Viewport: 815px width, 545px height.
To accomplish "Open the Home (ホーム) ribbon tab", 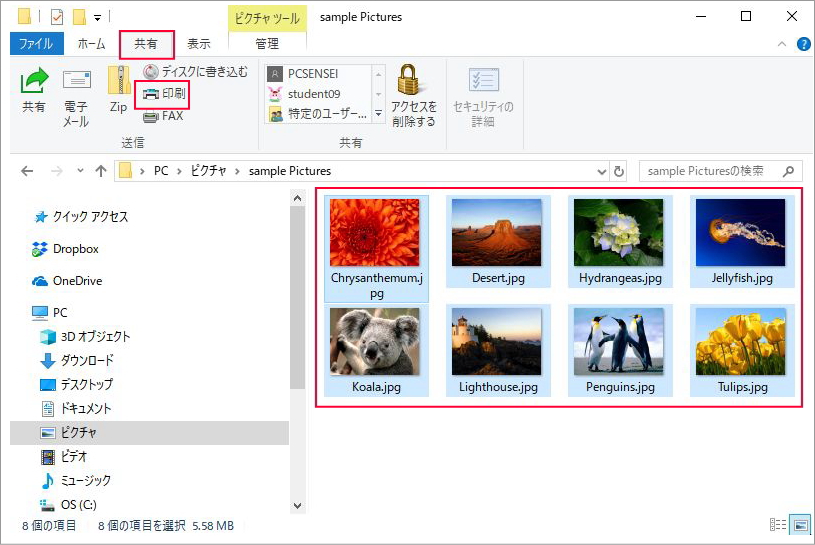I will (91, 44).
